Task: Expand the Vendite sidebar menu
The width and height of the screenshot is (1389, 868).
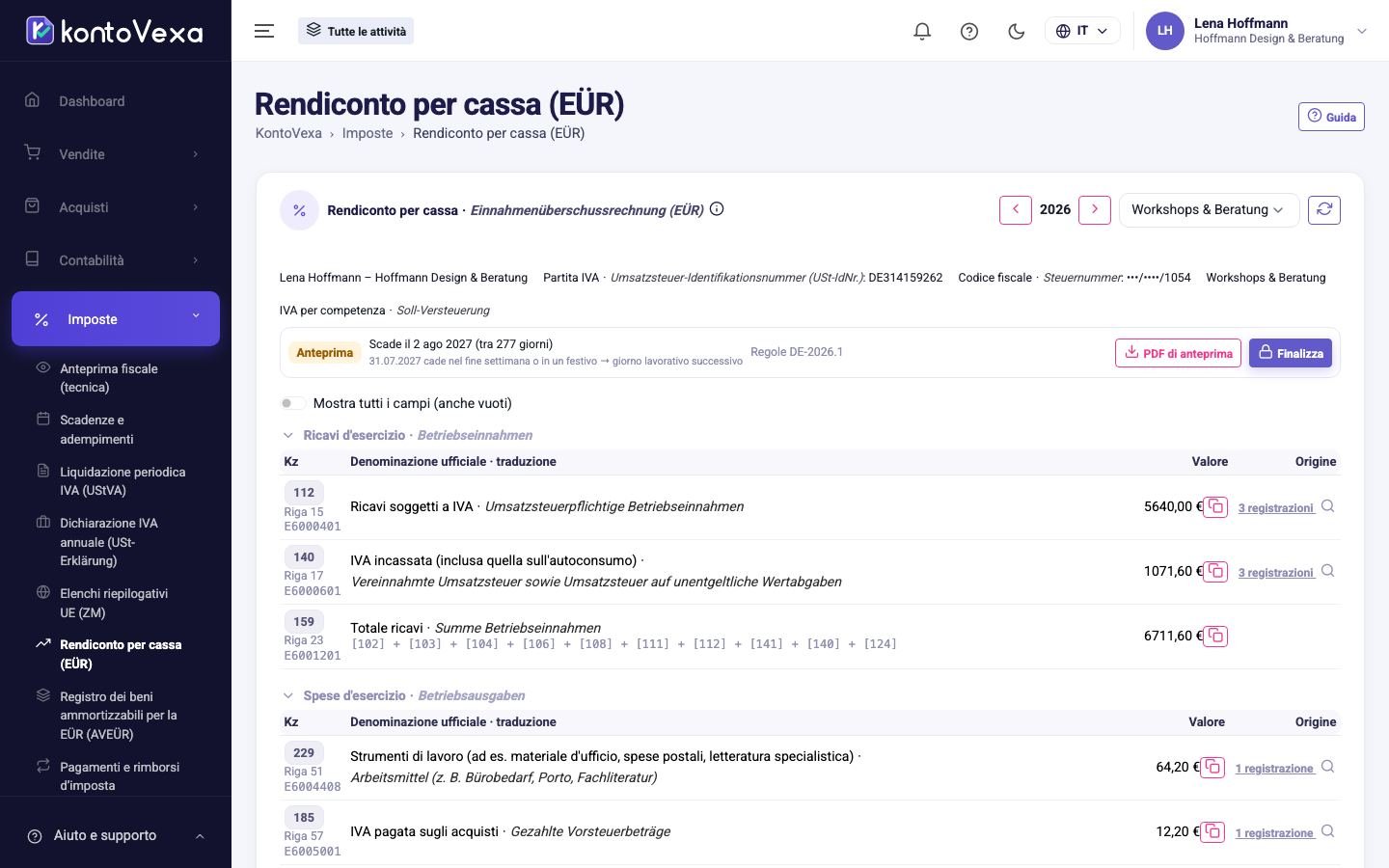Action: click(x=116, y=154)
